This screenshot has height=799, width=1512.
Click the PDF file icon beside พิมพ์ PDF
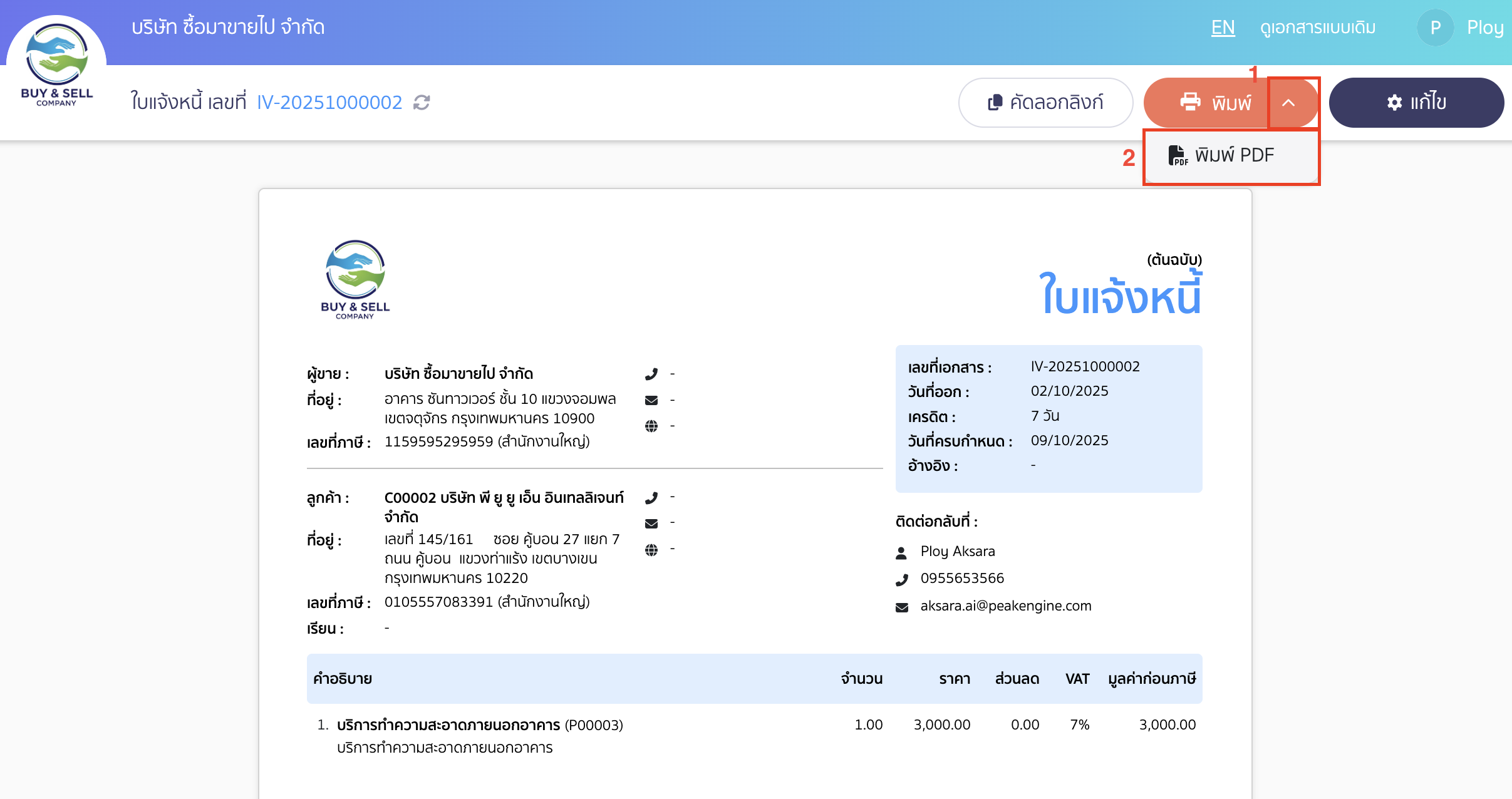(1178, 155)
